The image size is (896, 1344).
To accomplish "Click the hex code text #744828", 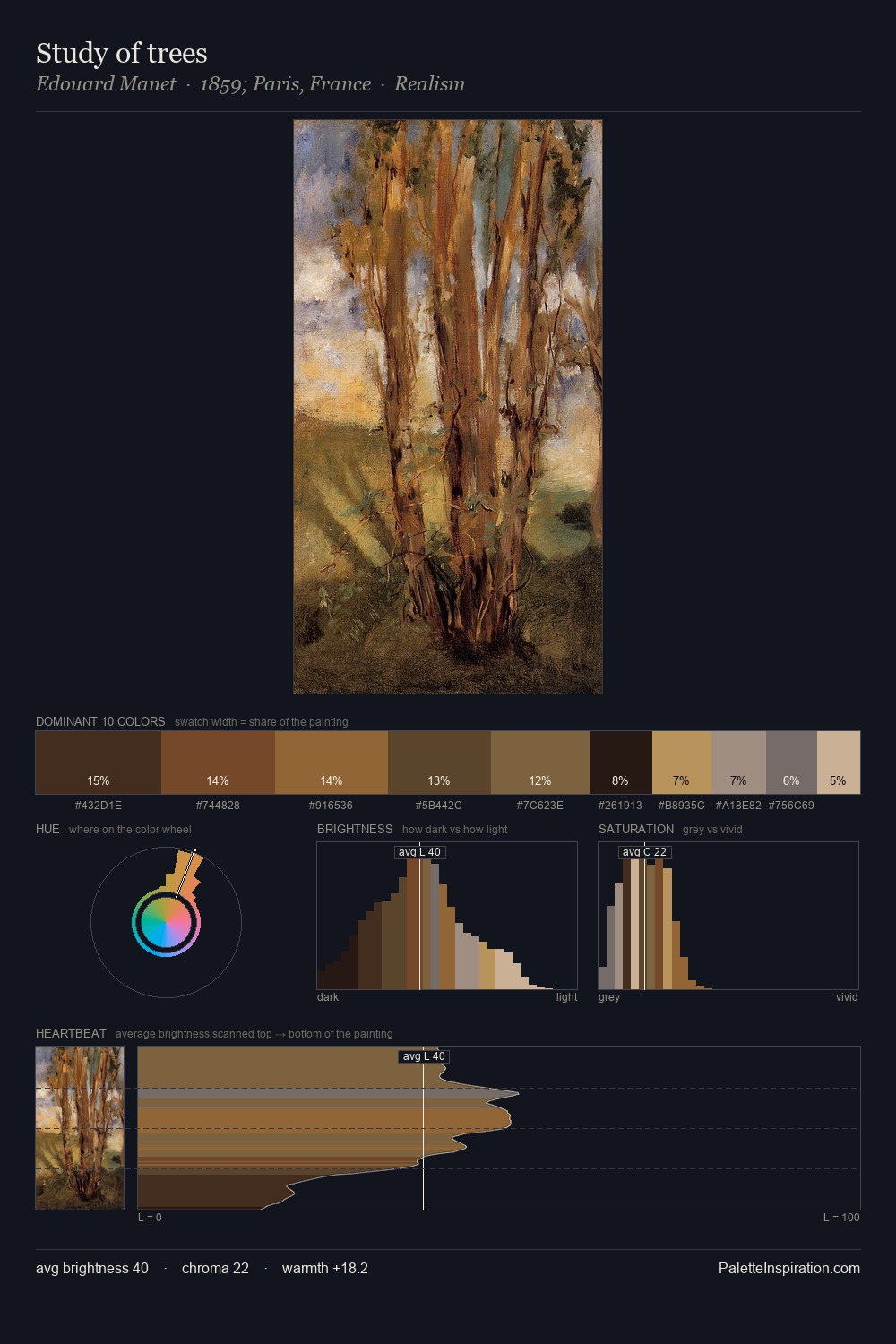I will pyautogui.click(x=218, y=806).
